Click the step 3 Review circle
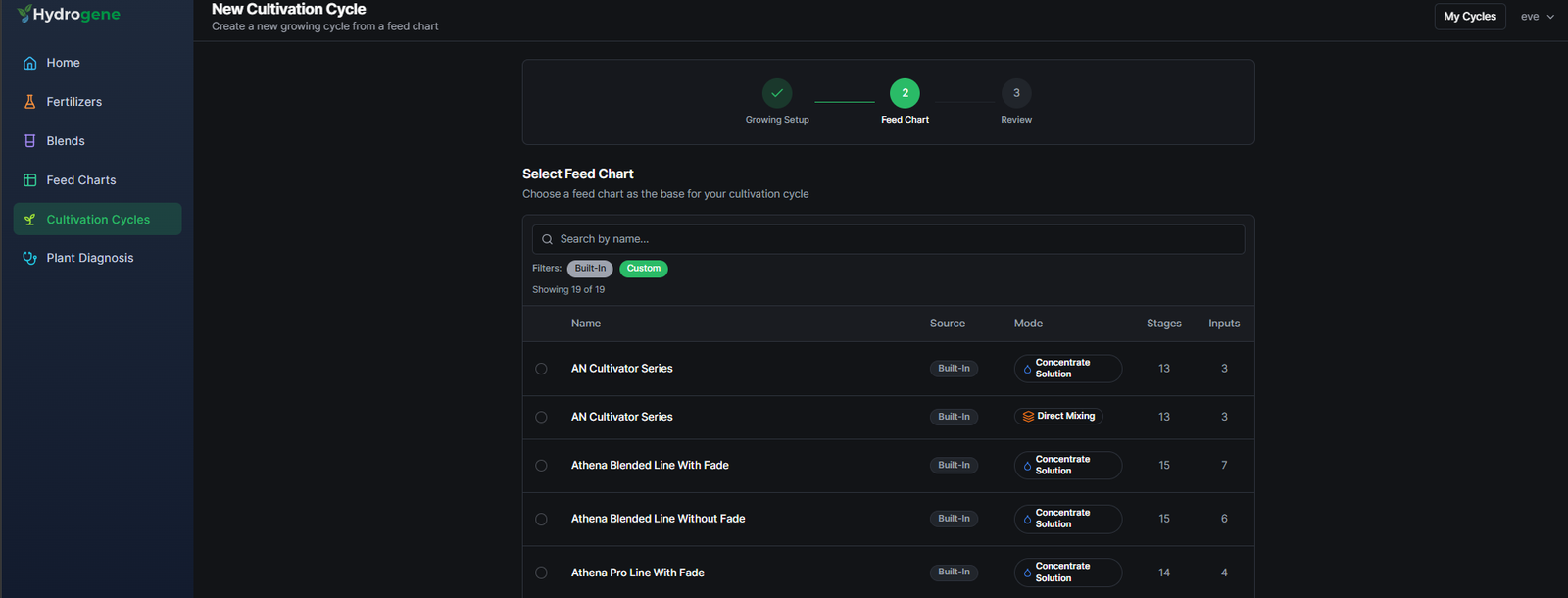Image resolution: width=1568 pixels, height=598 pixels. pos(1016,93)
